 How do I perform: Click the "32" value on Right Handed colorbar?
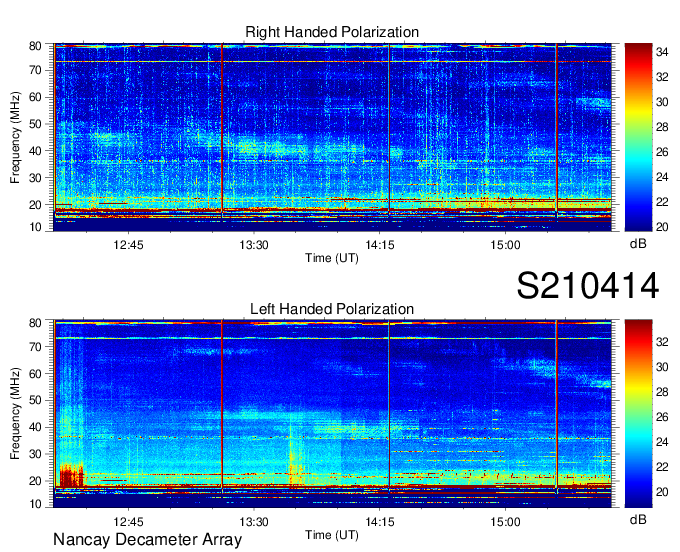coord(662,77)
